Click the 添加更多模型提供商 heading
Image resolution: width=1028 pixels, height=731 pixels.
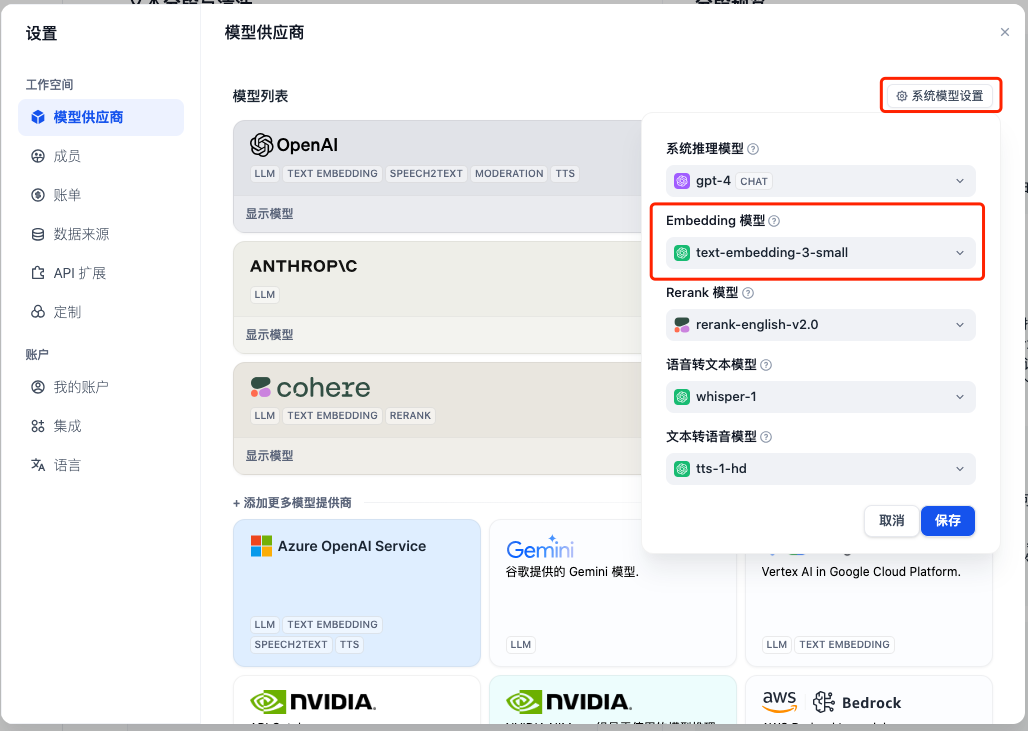(292, 503)
